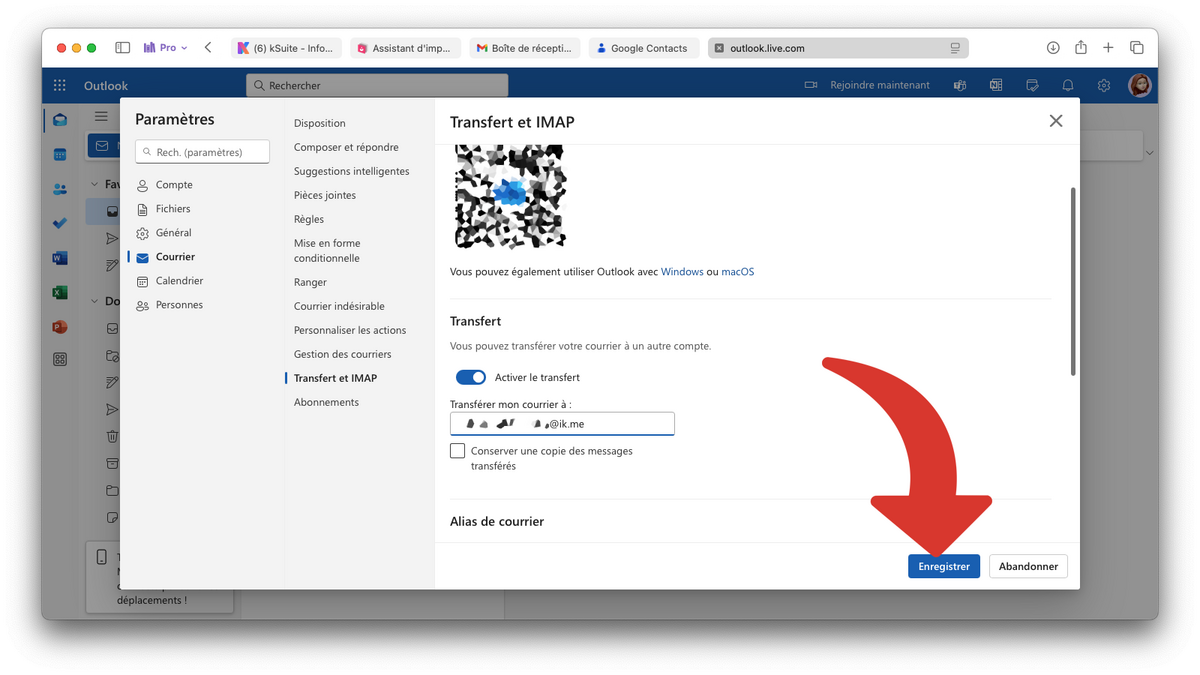
Task: Click the Transférer mon courrier à field
Action: (x=562, y=424)
